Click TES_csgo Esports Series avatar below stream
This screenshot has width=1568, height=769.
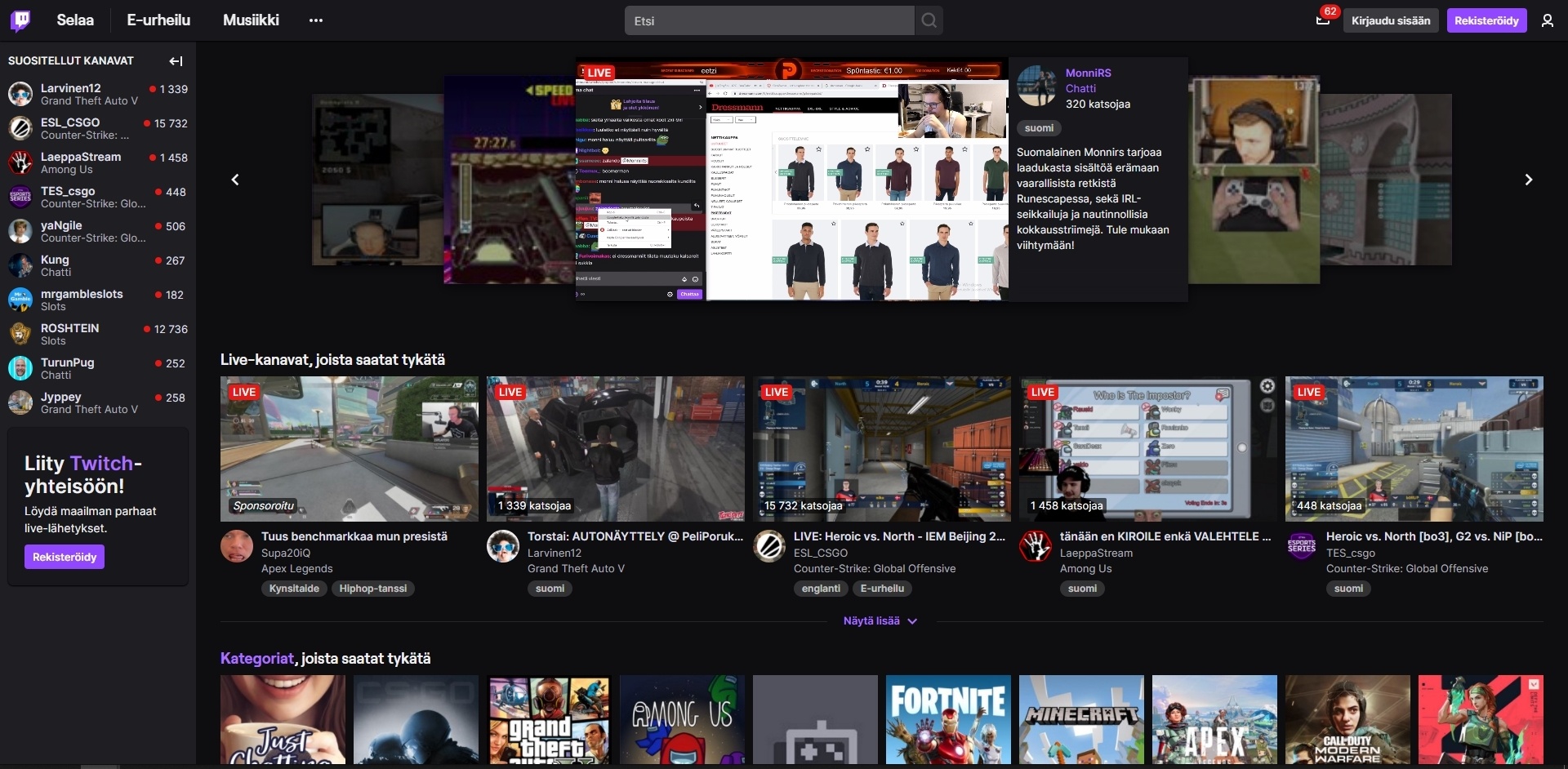(x=1302, y=546)
